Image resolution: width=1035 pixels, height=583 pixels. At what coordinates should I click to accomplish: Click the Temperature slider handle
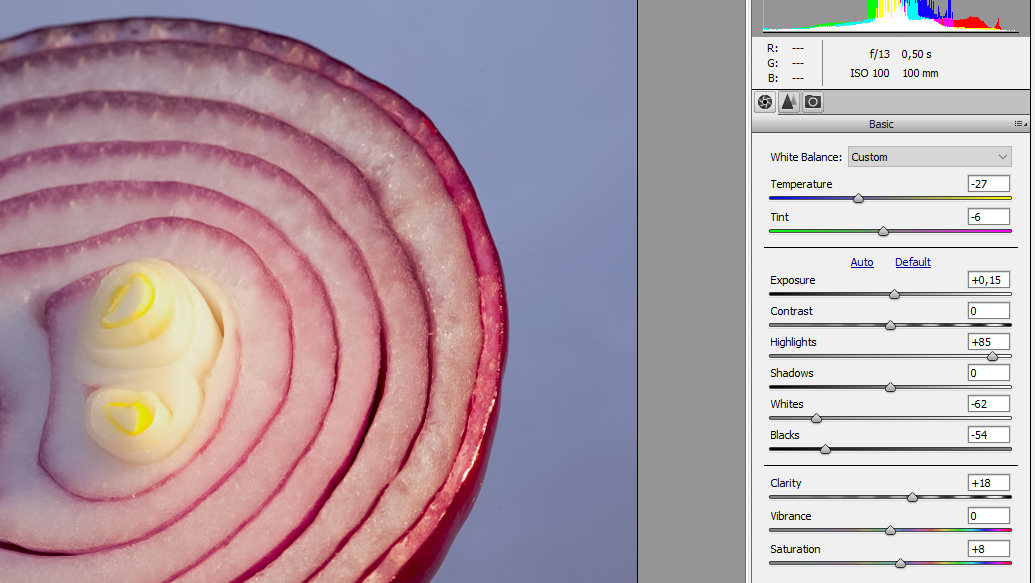coord(858,198)
